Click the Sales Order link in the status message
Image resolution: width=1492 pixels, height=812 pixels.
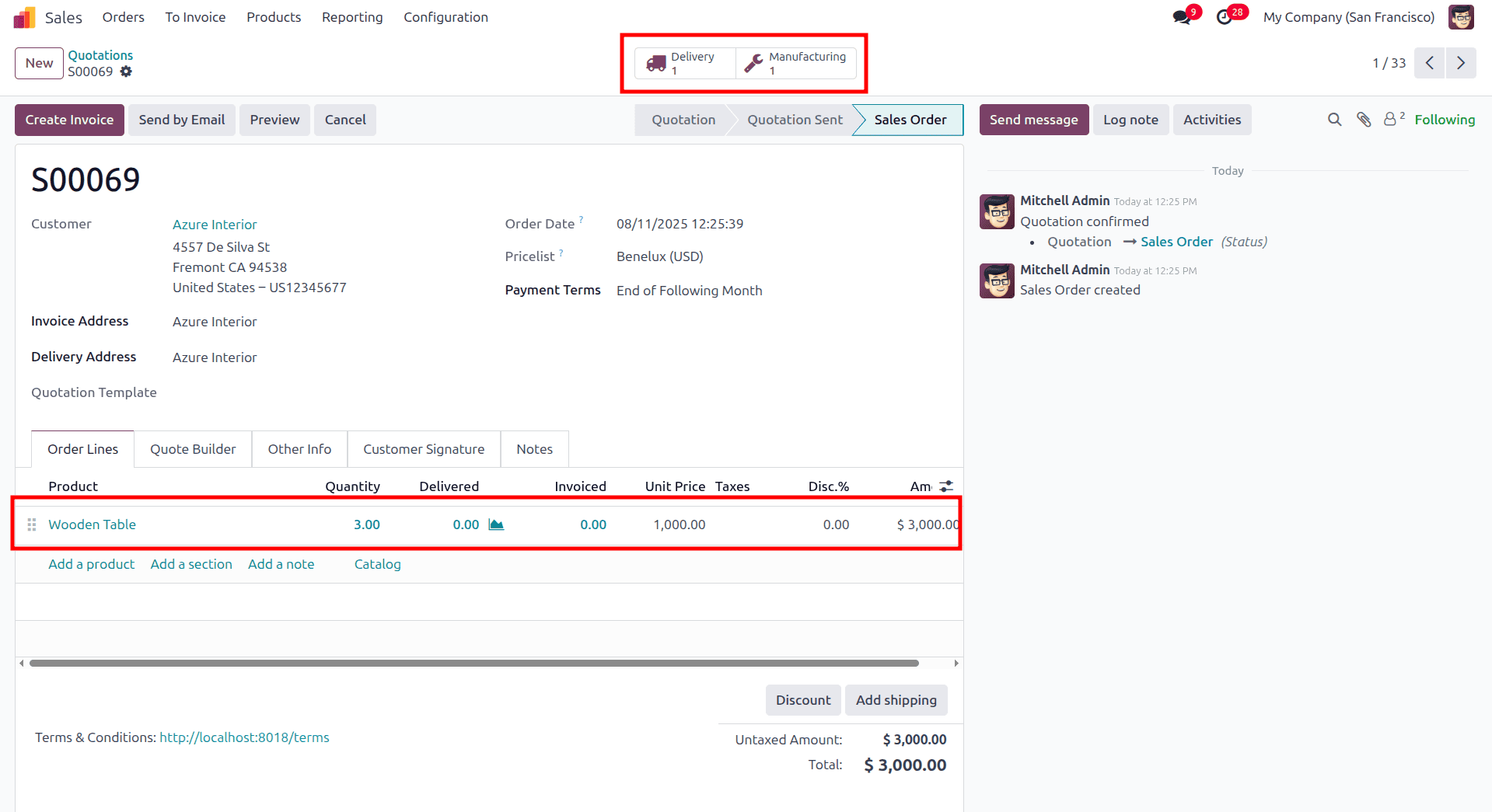(1176, 242)
